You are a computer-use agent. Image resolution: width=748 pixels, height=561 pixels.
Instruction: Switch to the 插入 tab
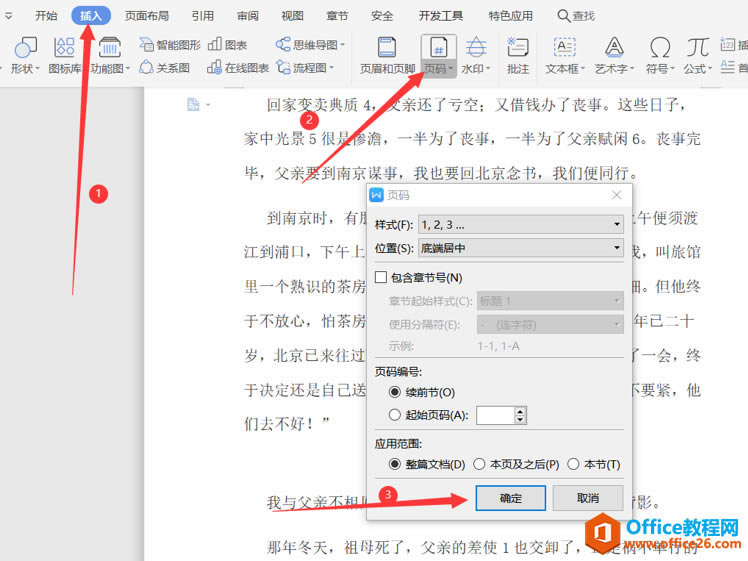[x=91, y=16]
